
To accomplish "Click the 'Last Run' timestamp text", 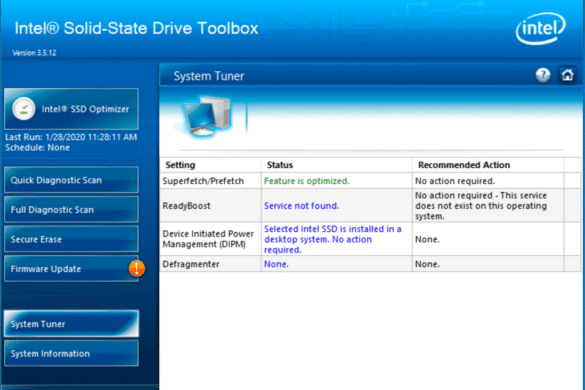I will click(x=71, y=137).
